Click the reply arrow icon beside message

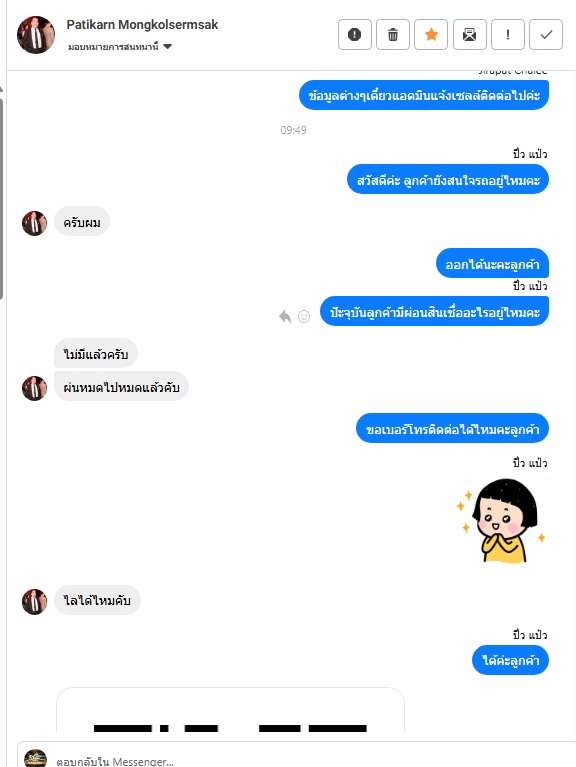[x=285, y=316]
